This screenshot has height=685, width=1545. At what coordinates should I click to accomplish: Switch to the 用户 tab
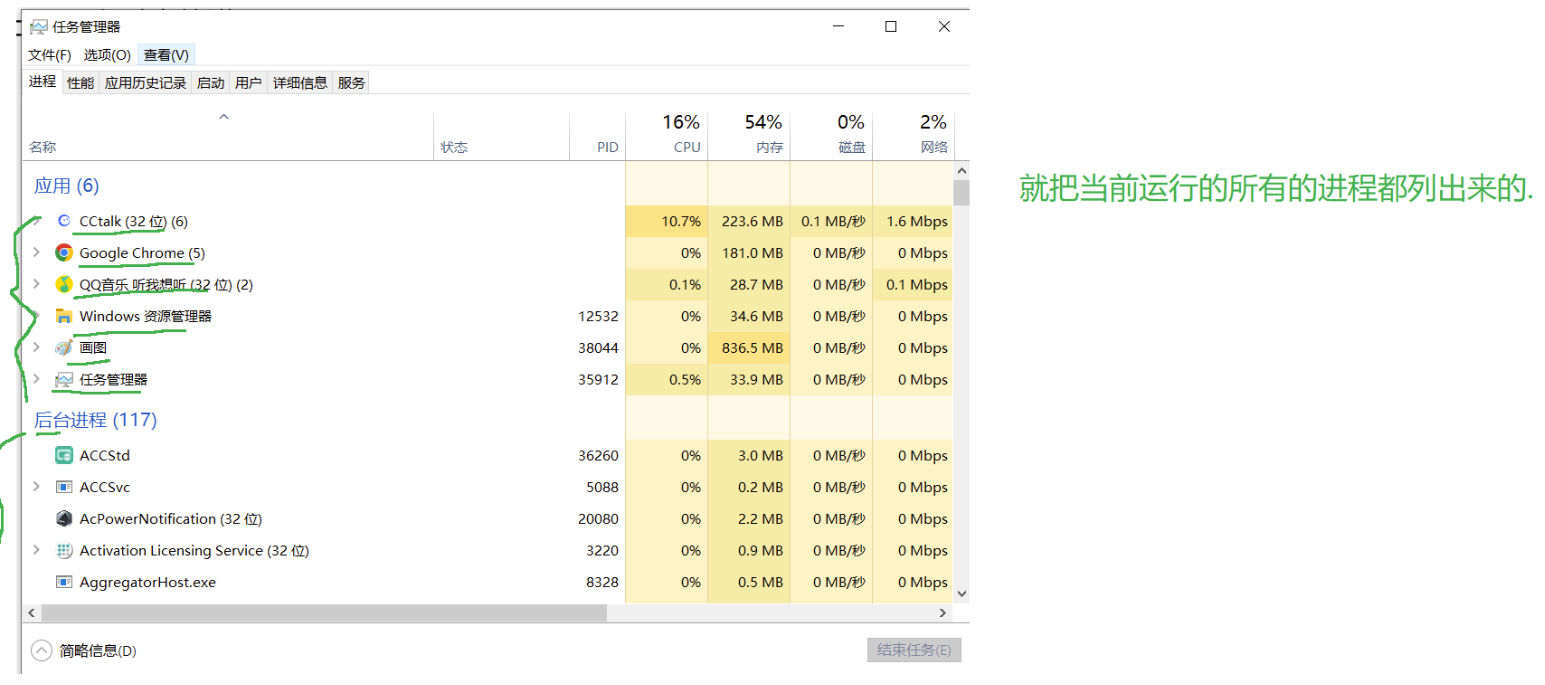(248, 83)
